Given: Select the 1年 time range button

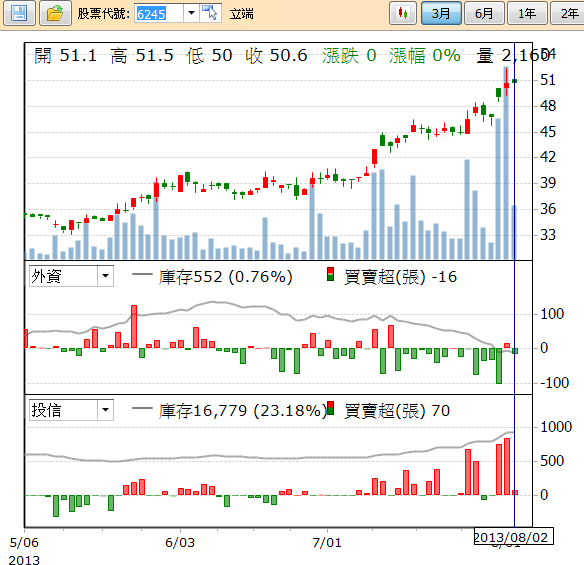Looking at the screenshot, I should click(527, 13).
